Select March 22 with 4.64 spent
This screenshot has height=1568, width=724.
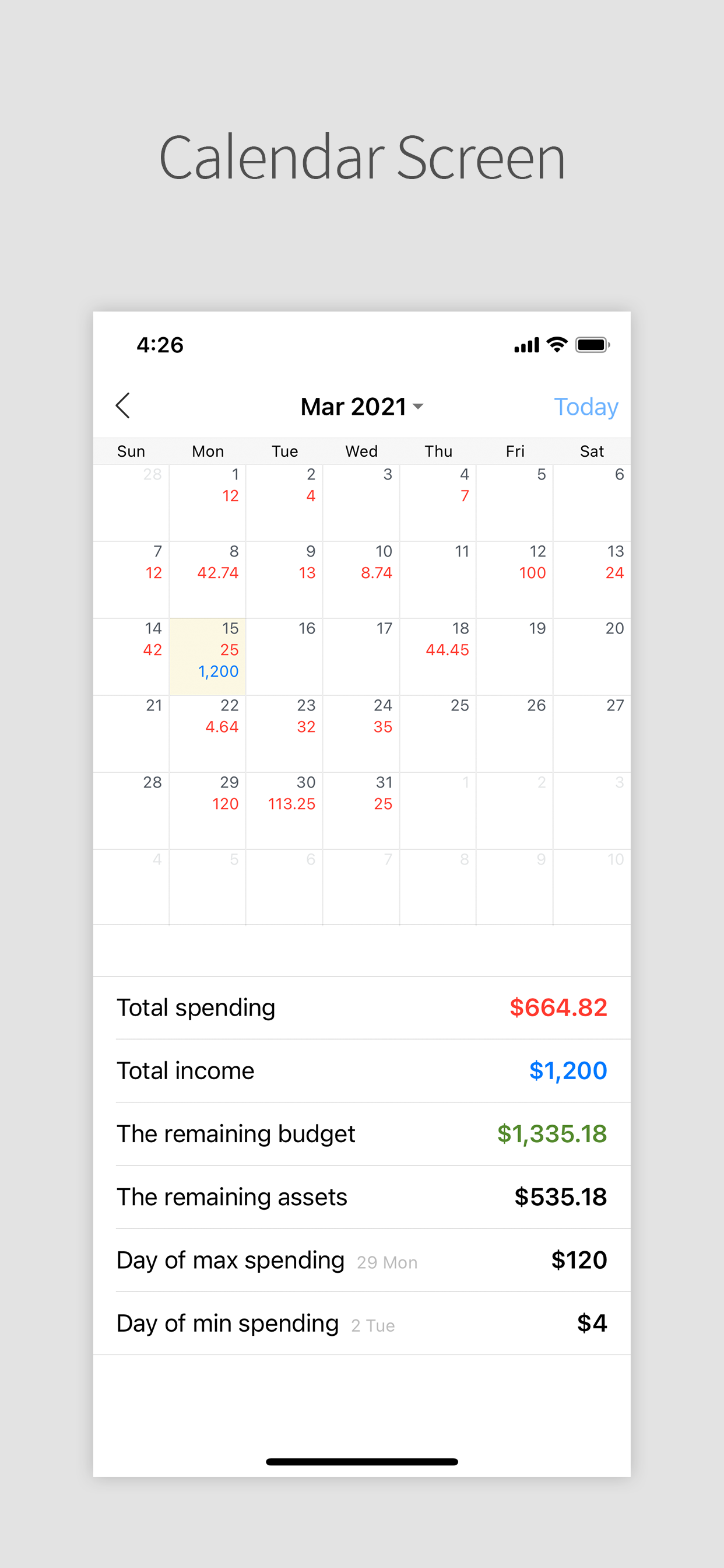[x=208, y=733]
